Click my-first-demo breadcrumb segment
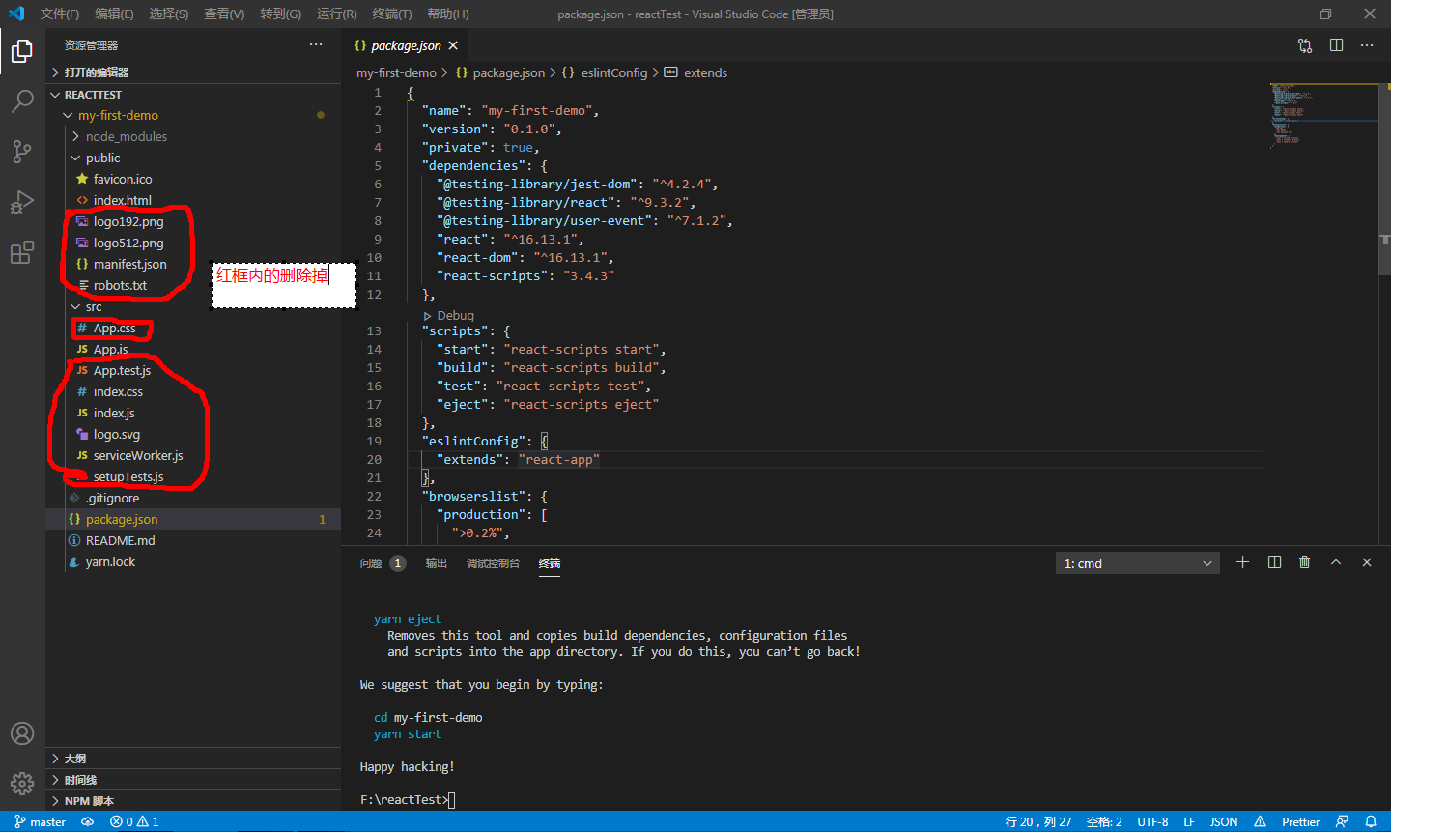 click(x=396, y=73)
